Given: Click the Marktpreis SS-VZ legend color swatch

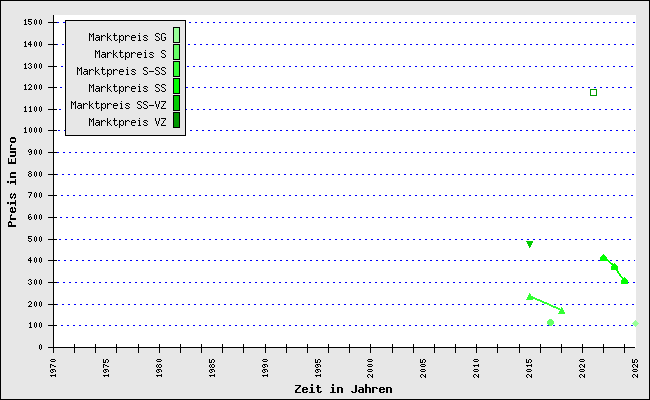Looking at the screenshot, I should click(176, 103).
